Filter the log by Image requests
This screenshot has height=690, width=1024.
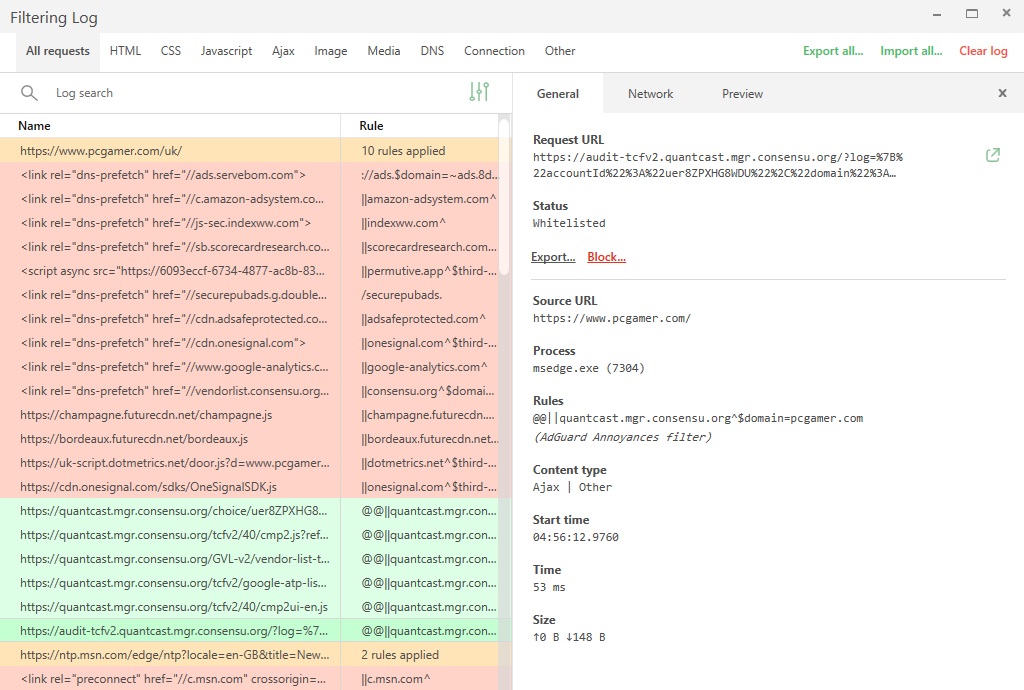point(330,51)
